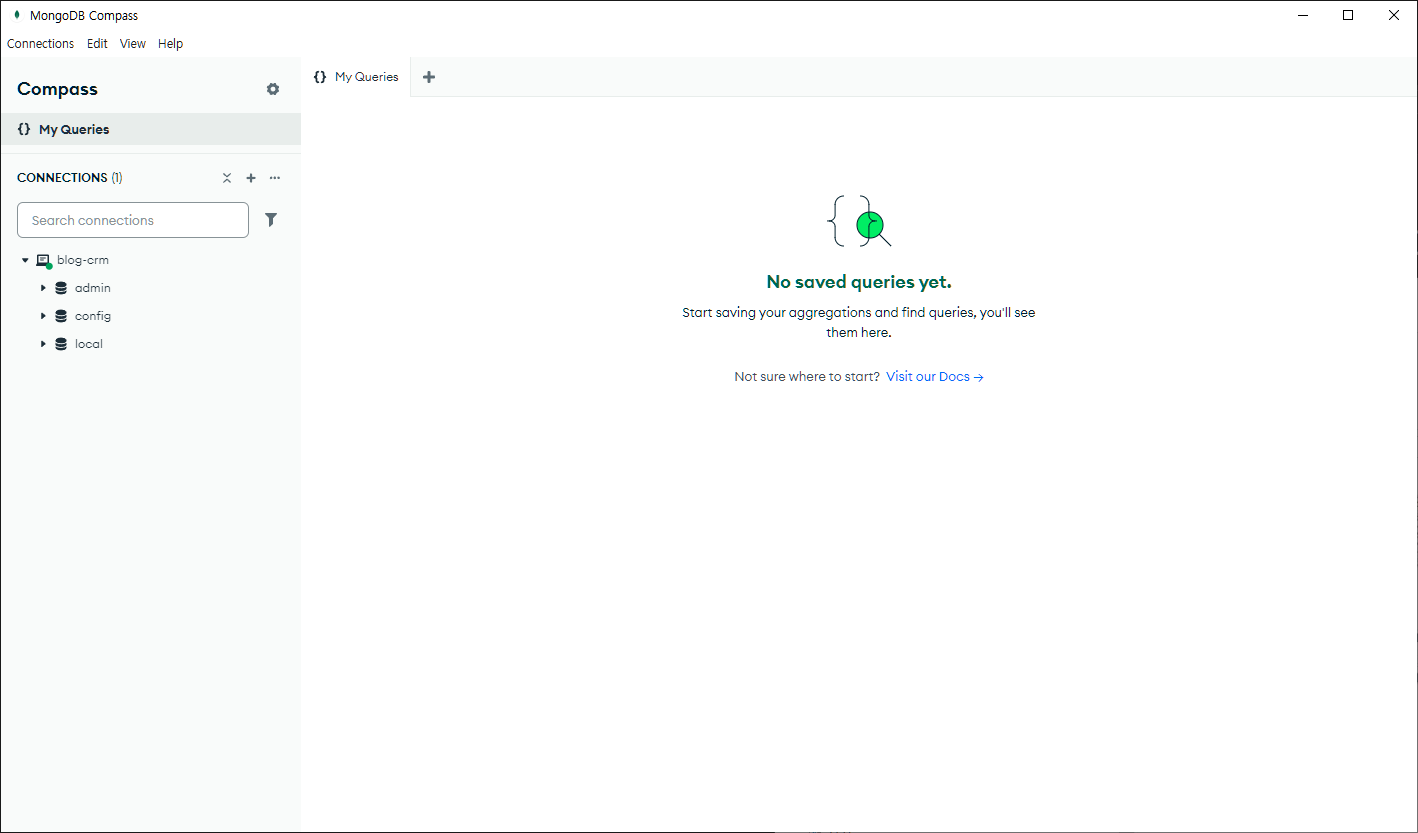Viewport: 1418px width, 833px height.
Task: Minimize the MongoDB Compass window
Action: coord(1303,15)
